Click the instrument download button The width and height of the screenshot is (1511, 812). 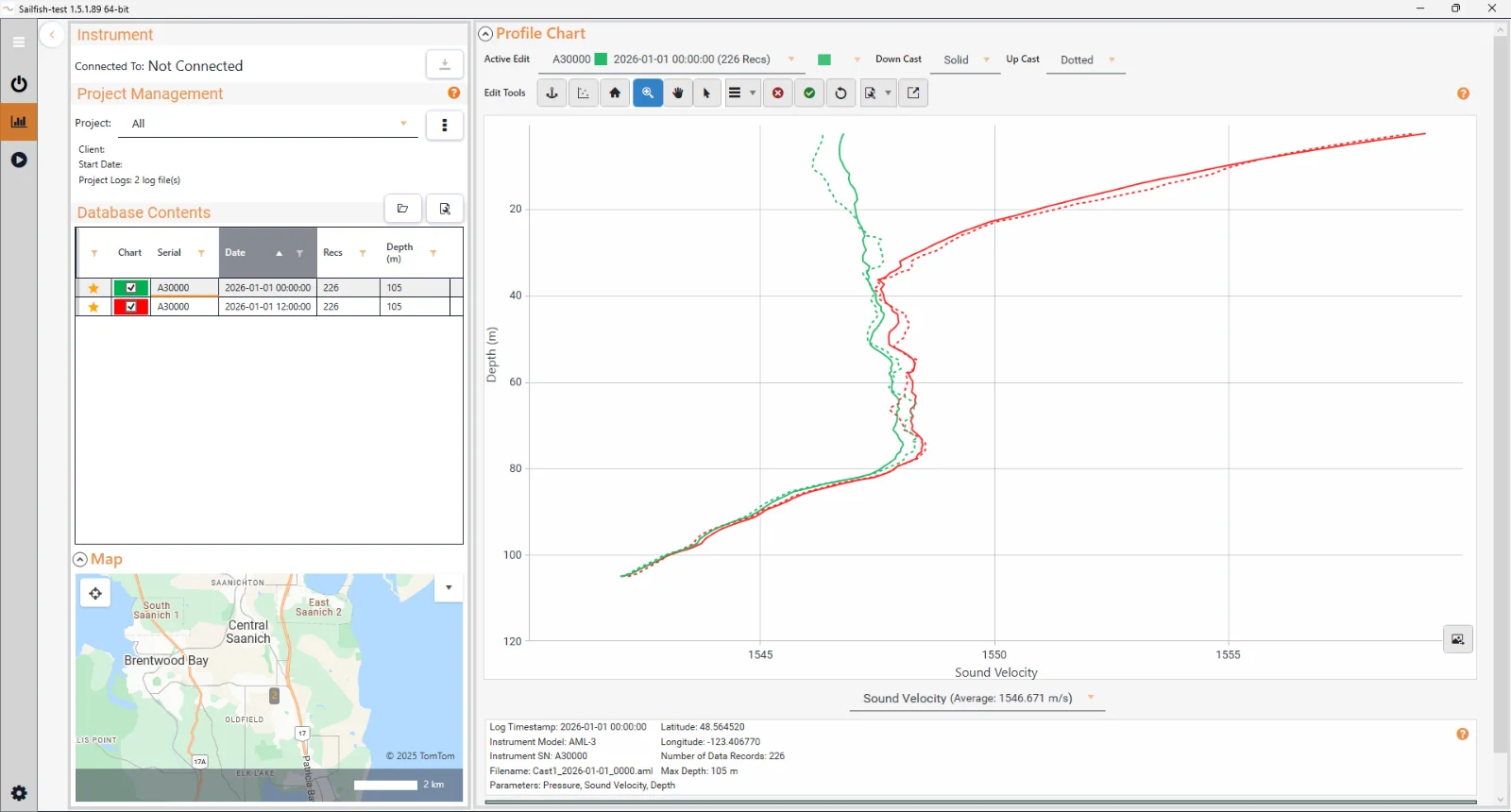445,64
